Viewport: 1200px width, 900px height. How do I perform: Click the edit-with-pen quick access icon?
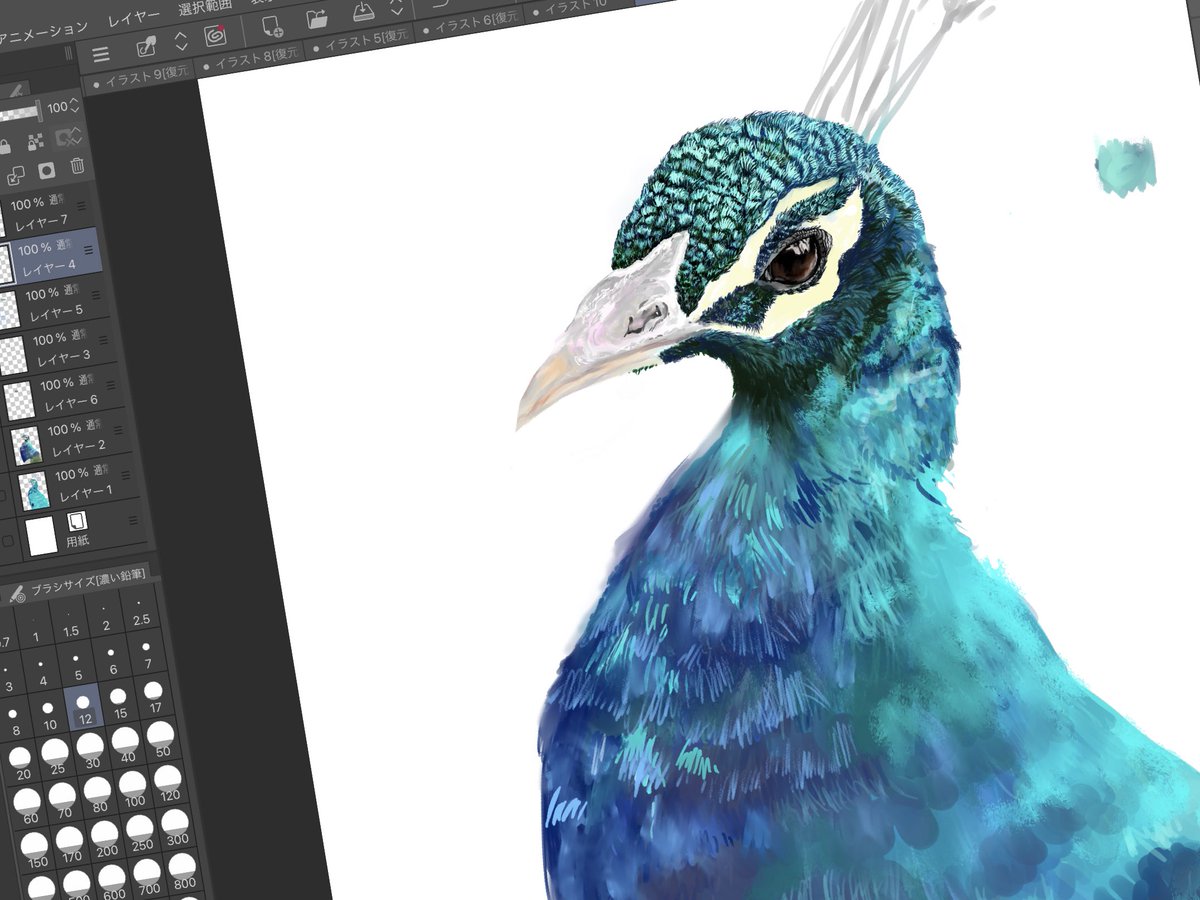click(x=147, y=46)
